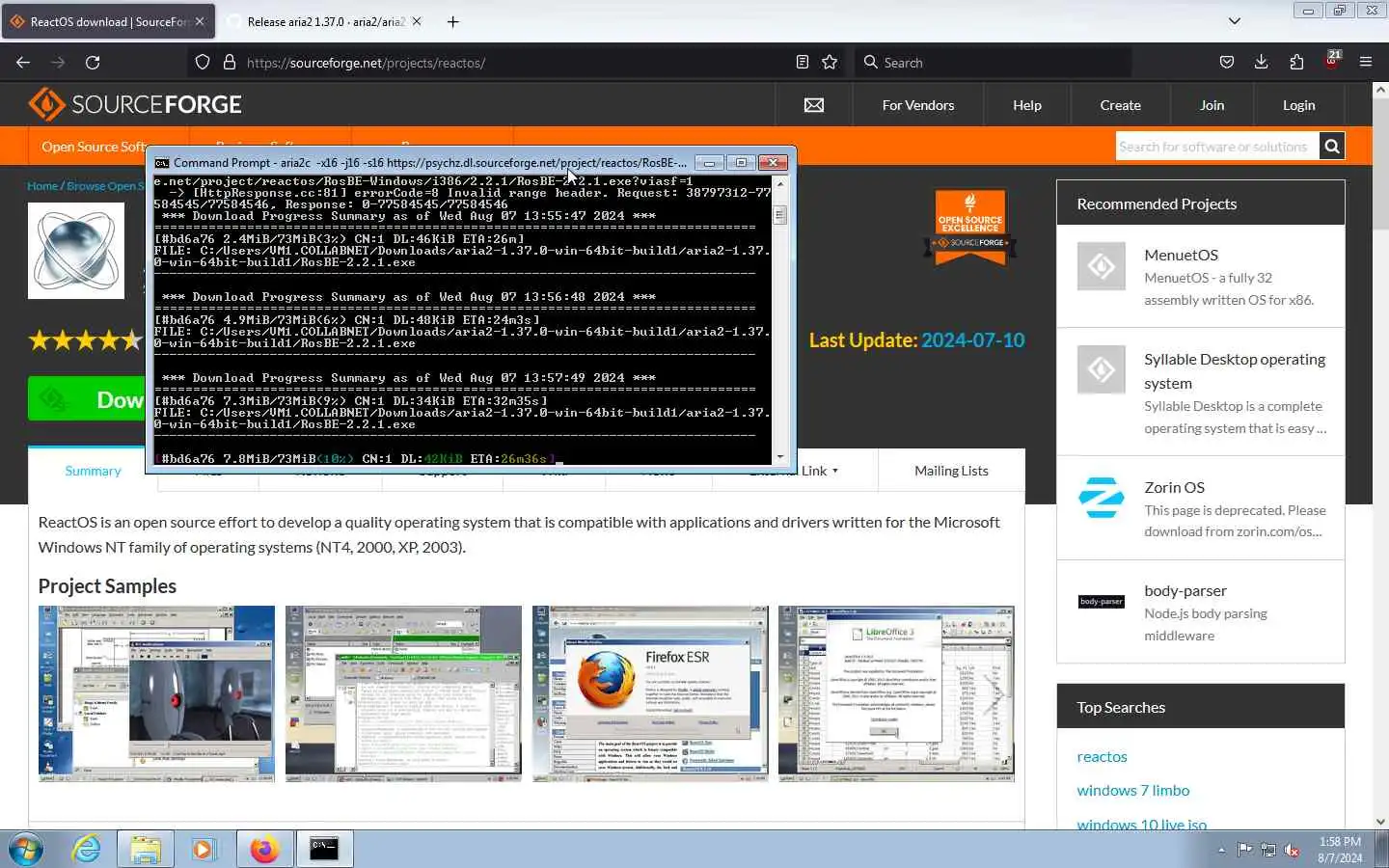Open the MenuetOS recommended project
1389x868 pixels.
[x=1182, y=255]
